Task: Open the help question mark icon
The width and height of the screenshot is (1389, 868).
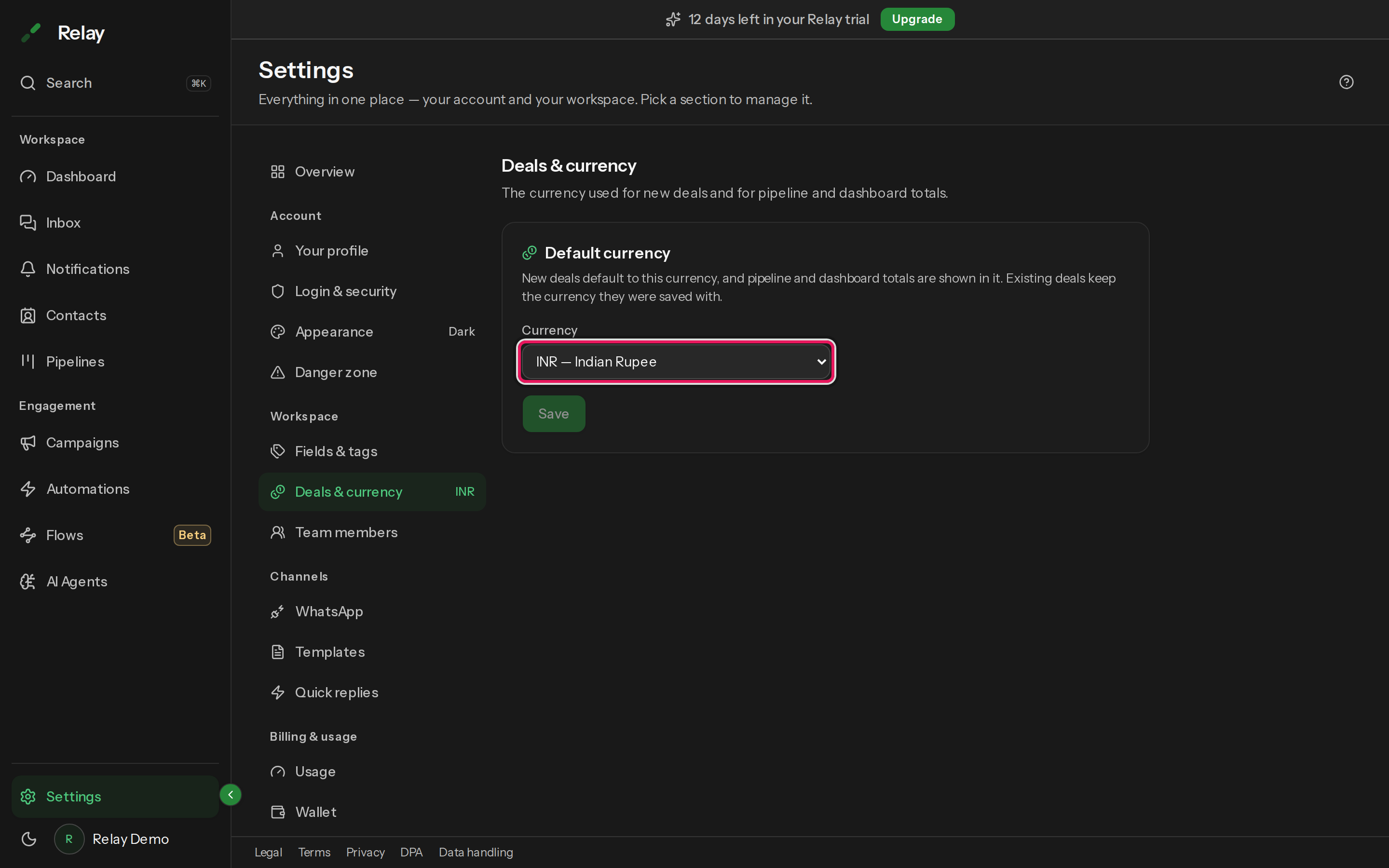Action: [1346, 82]
